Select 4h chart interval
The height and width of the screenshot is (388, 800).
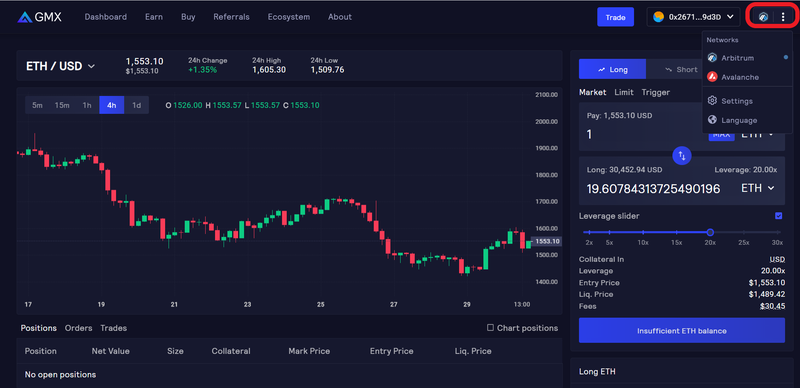click(x=112, y=105)
